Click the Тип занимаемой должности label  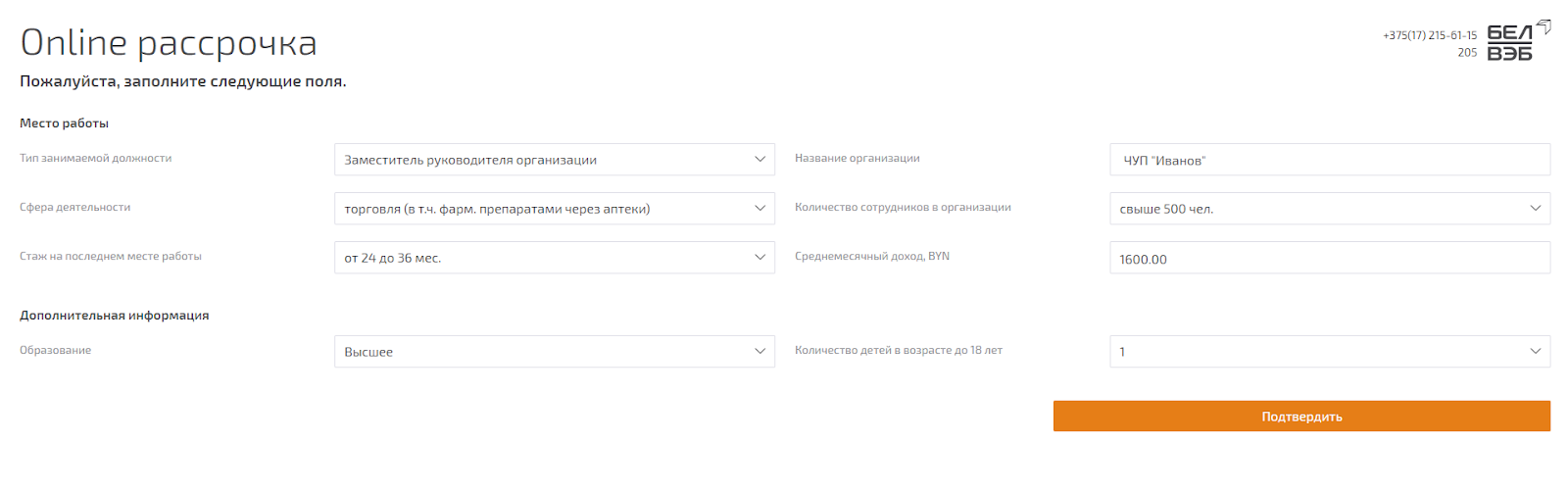click(x=96, y=158)
